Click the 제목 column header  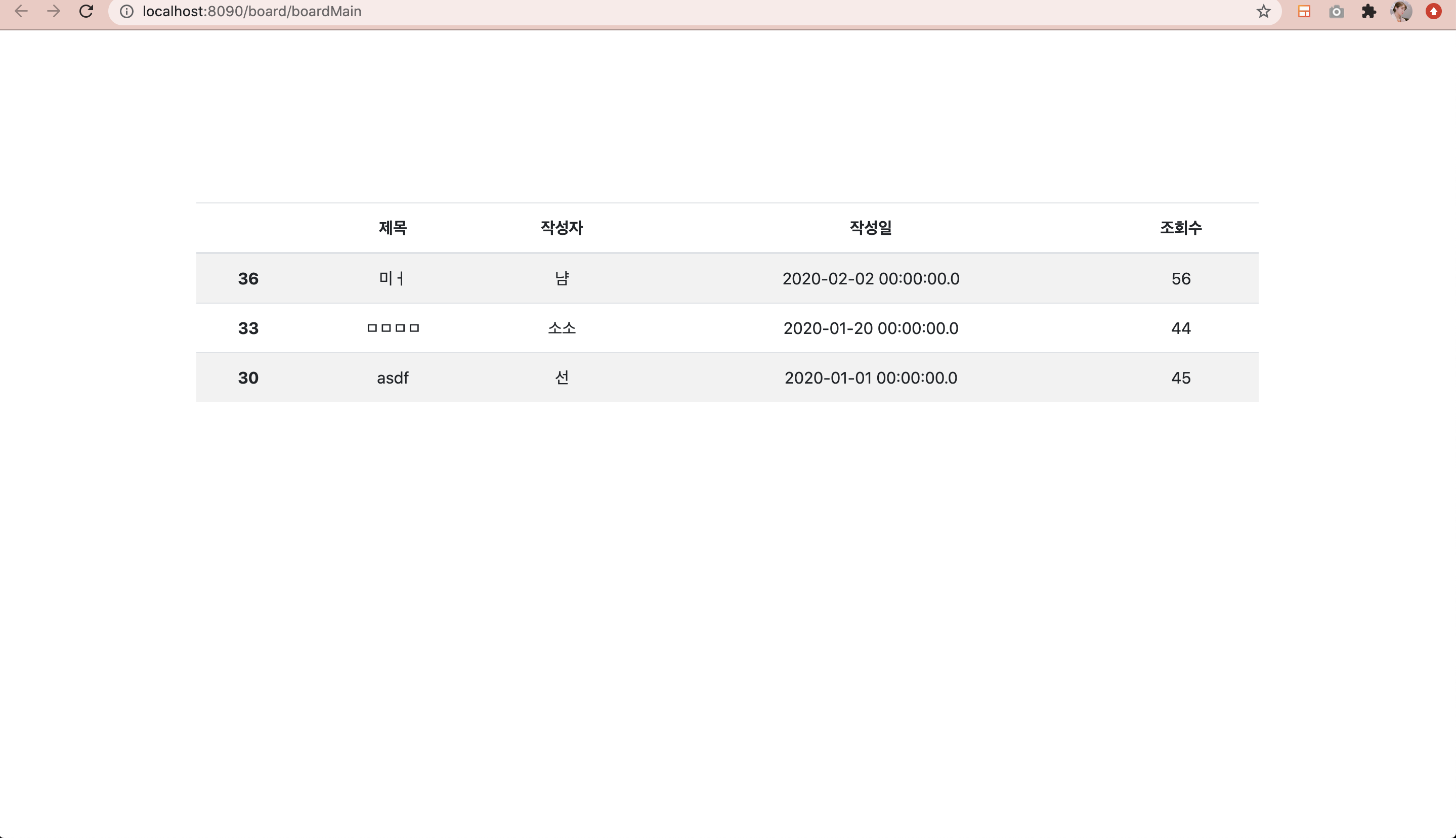tap(393, 228)
